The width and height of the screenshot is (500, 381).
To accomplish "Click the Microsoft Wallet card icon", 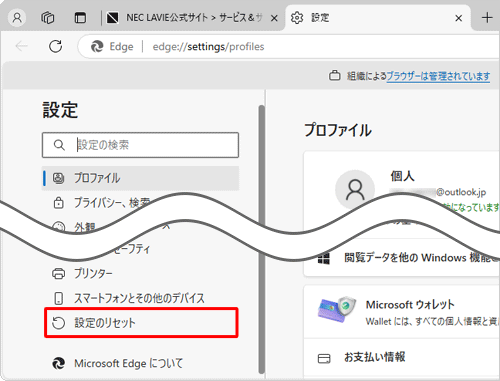I will (337, 309).
